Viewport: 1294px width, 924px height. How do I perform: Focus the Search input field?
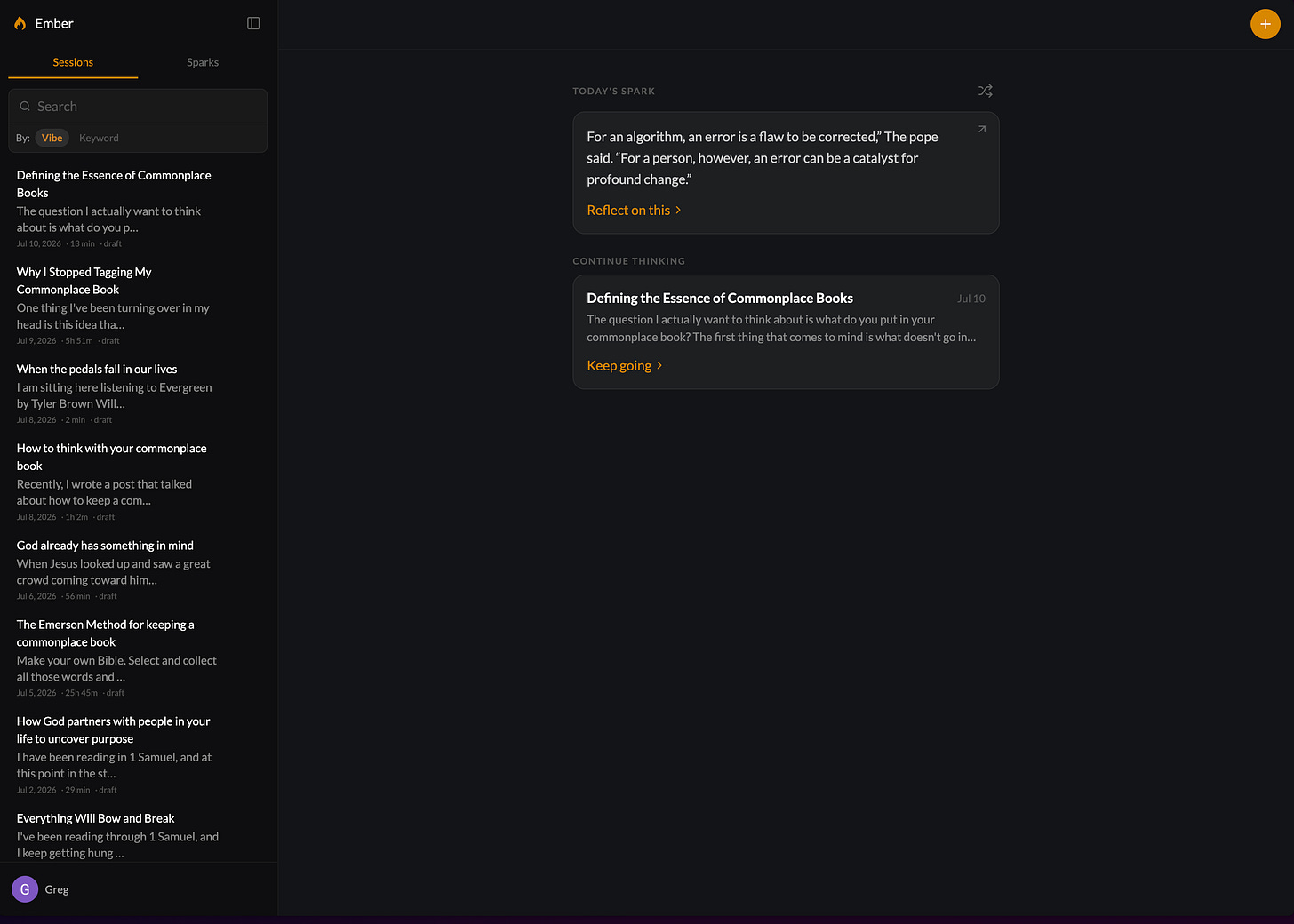pyautogui.click(x=138, y=107)
